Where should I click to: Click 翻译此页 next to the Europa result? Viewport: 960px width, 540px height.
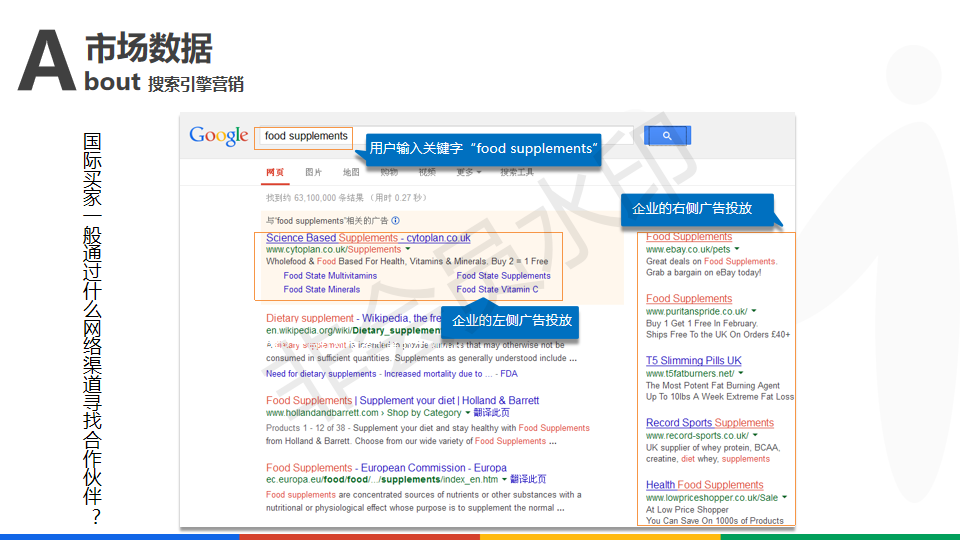point(528,480)
